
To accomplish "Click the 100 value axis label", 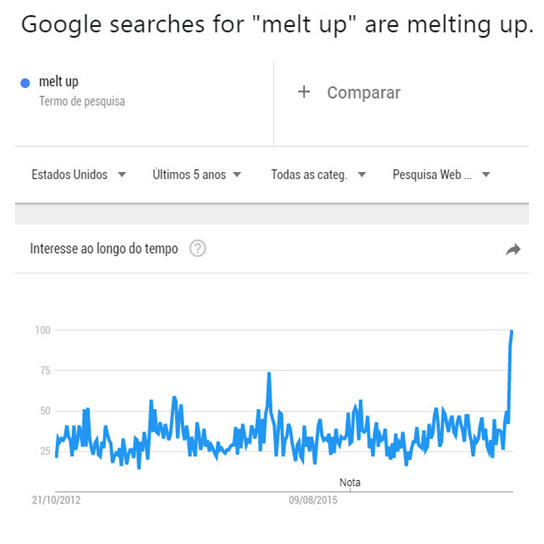I will (x=43, y=330).
